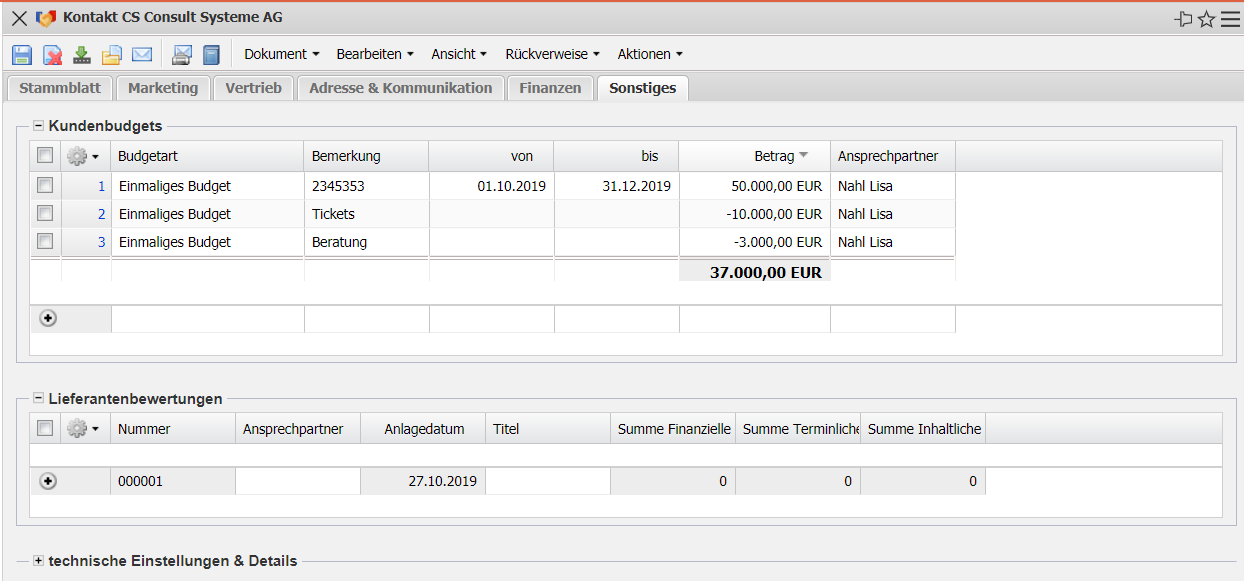Tick checkbox for budget row 2345353
This screenshot has width=1244, height=581.
pyautogui.click(x=45, y=185)
